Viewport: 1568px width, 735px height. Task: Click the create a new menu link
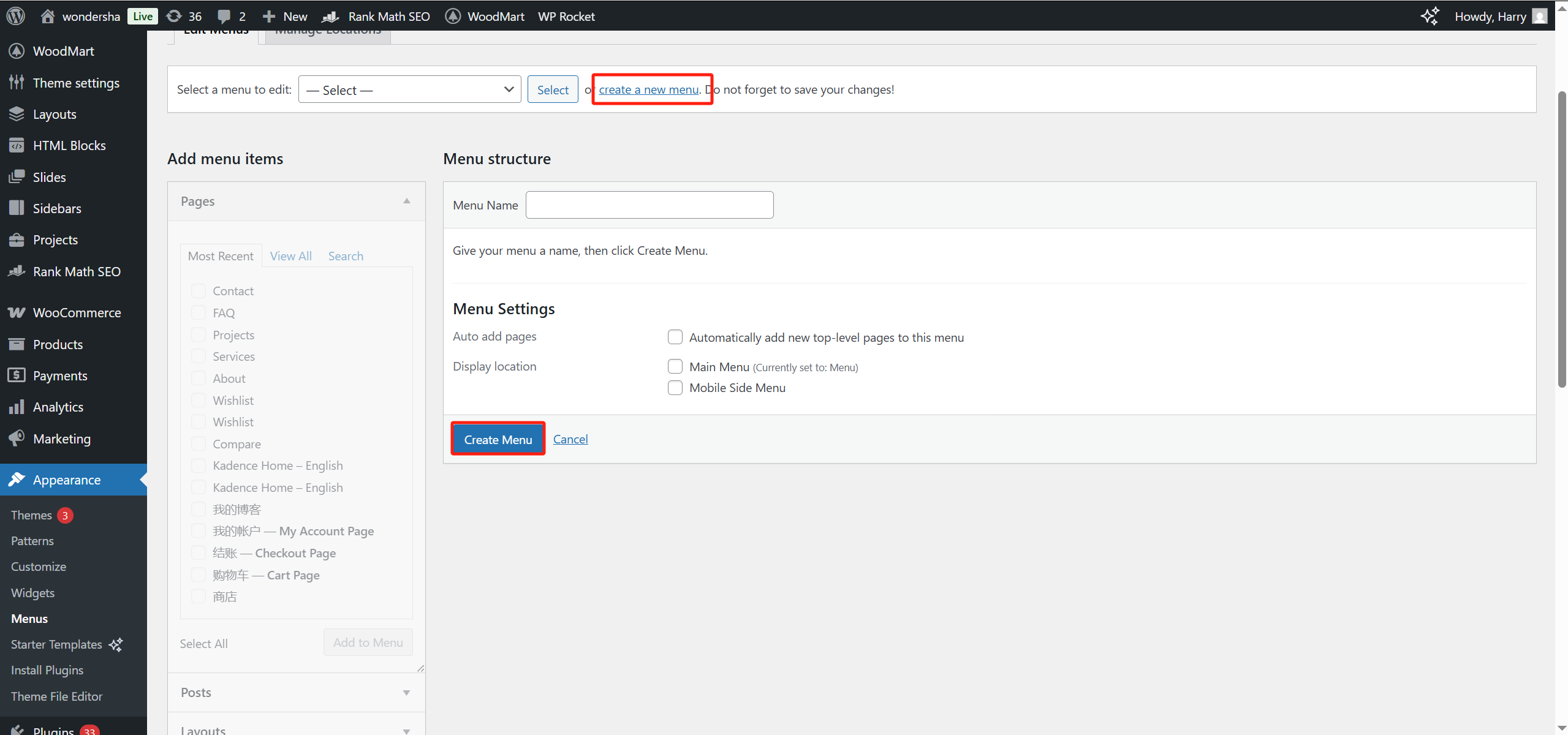click(648, 89)
